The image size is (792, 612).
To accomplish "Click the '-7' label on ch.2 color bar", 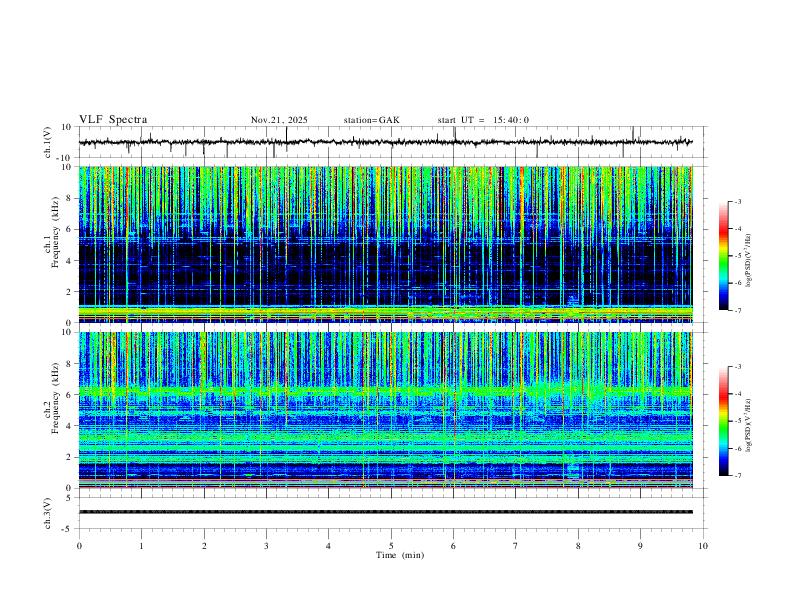I will [737, 476].
